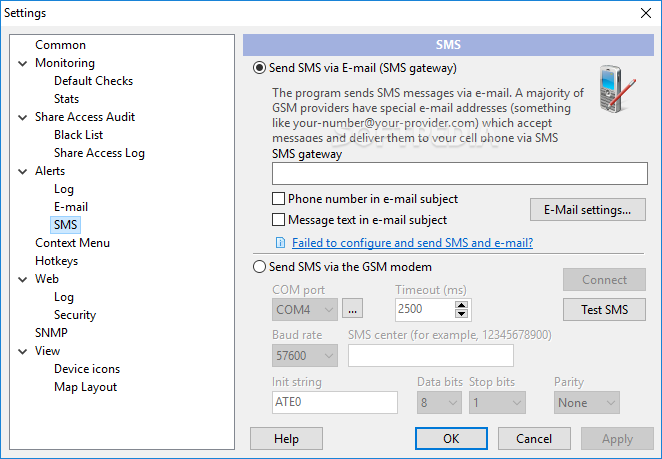Select the SMS tree item

pyautogui.click(x=65, y=225)
